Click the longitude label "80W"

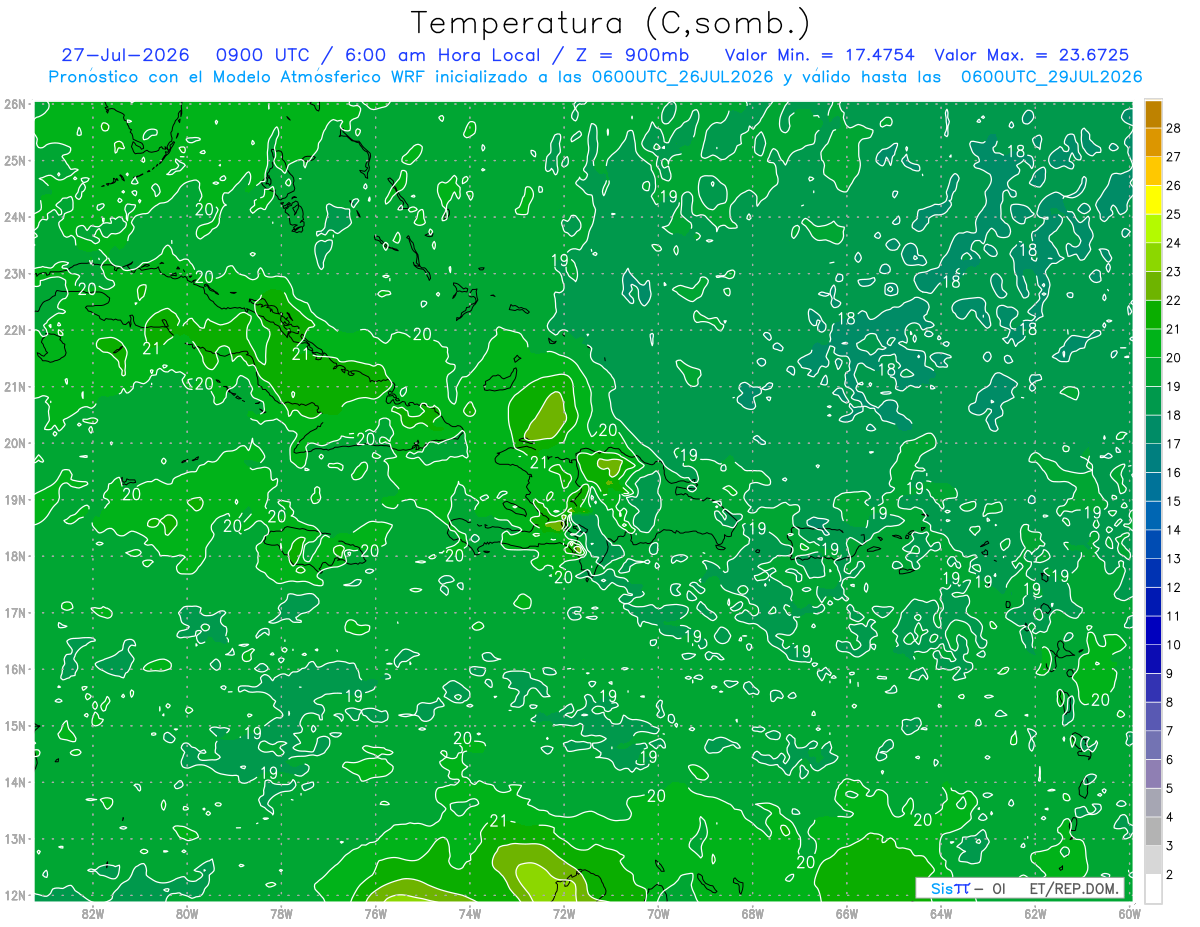click(187, 913)
